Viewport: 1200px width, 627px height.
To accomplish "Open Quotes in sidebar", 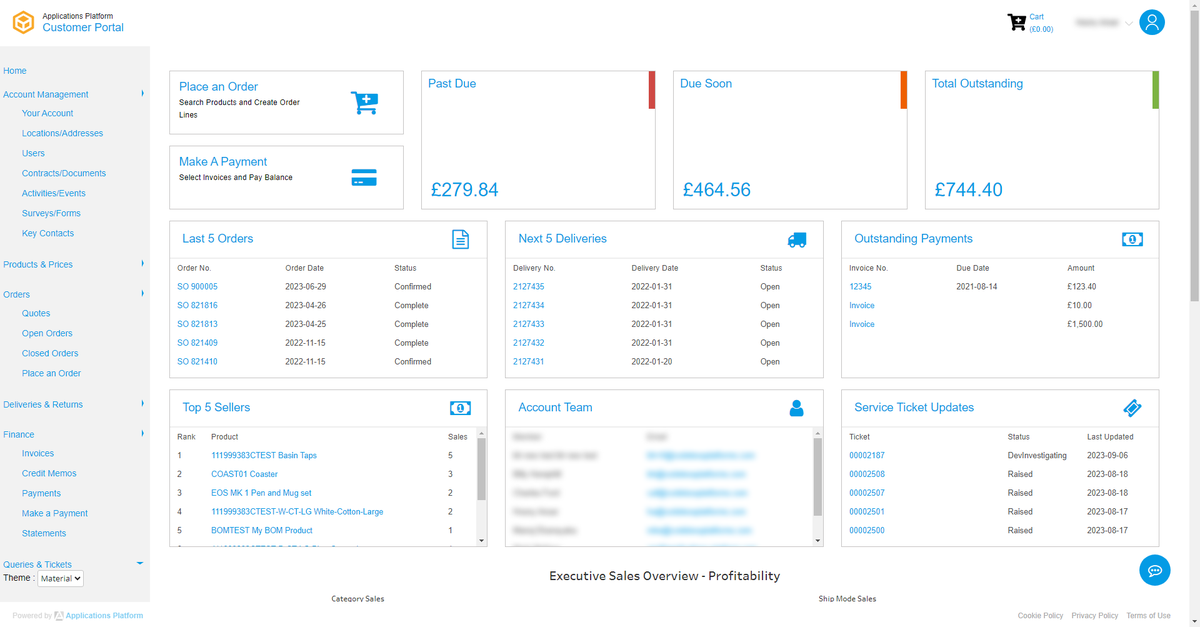I will (36, 313).
